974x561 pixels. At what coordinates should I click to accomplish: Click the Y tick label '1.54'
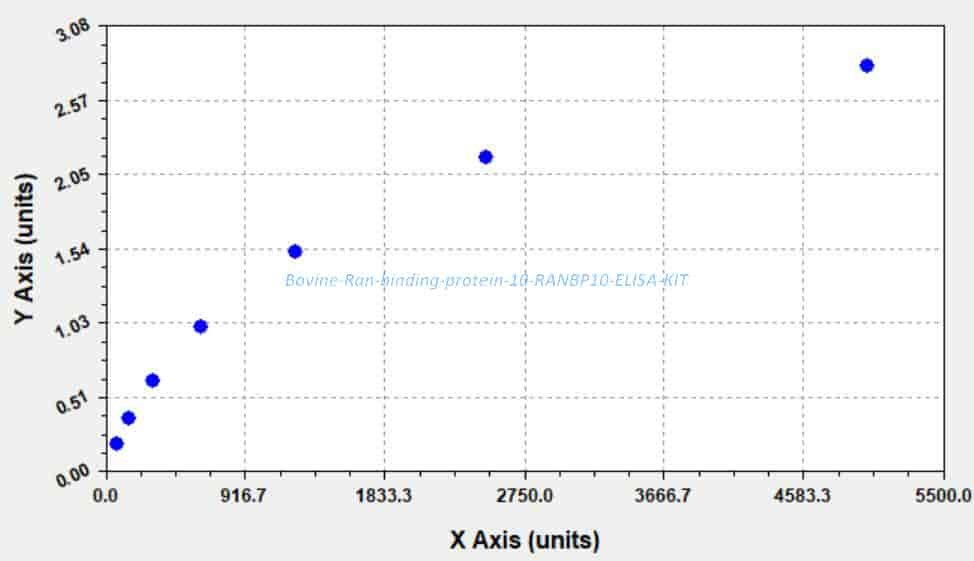(72, 253)
